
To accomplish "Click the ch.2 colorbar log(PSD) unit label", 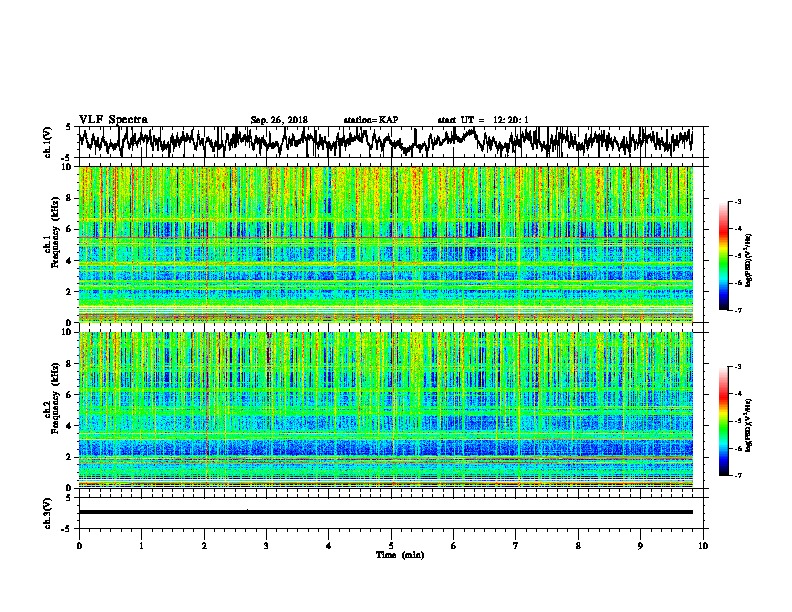I will click(748, 425).
